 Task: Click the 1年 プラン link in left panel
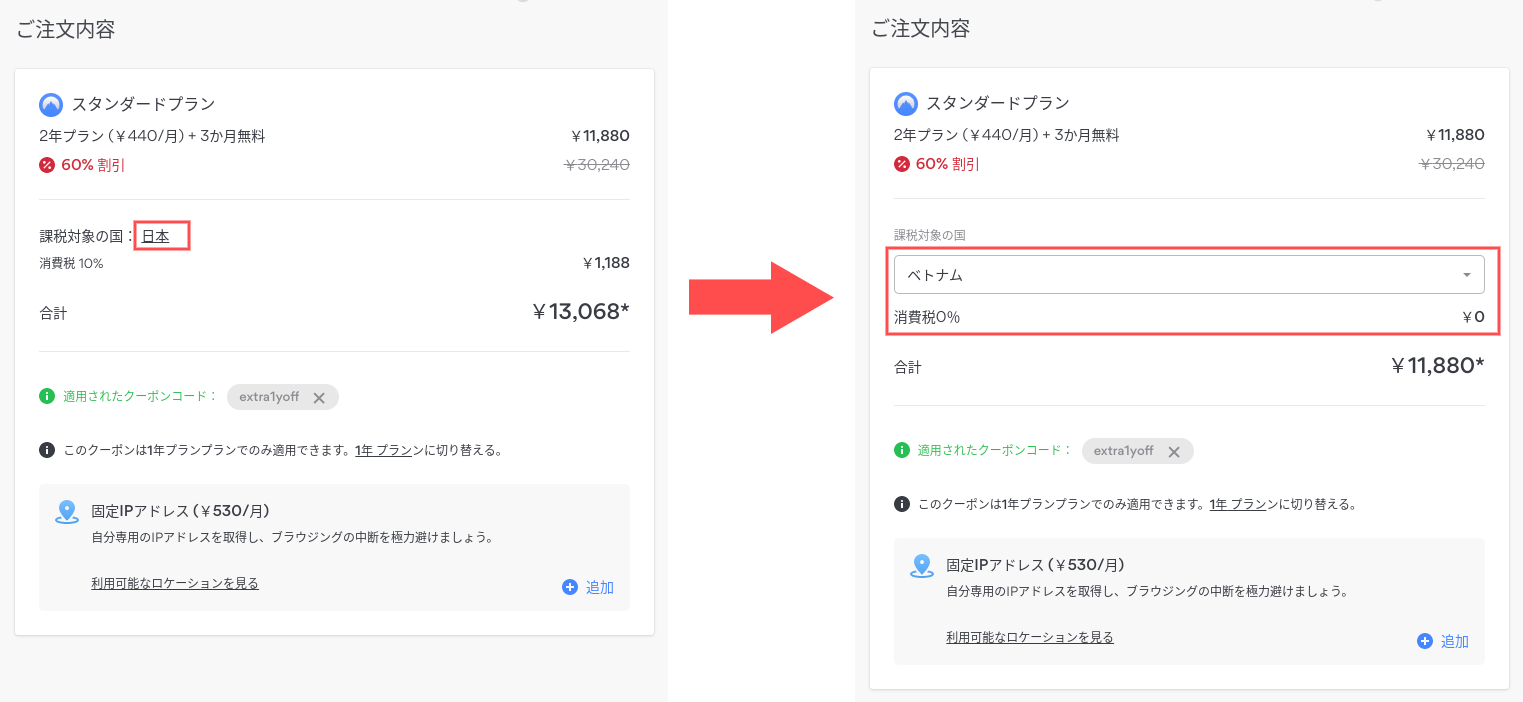click(x=384, y=450)
